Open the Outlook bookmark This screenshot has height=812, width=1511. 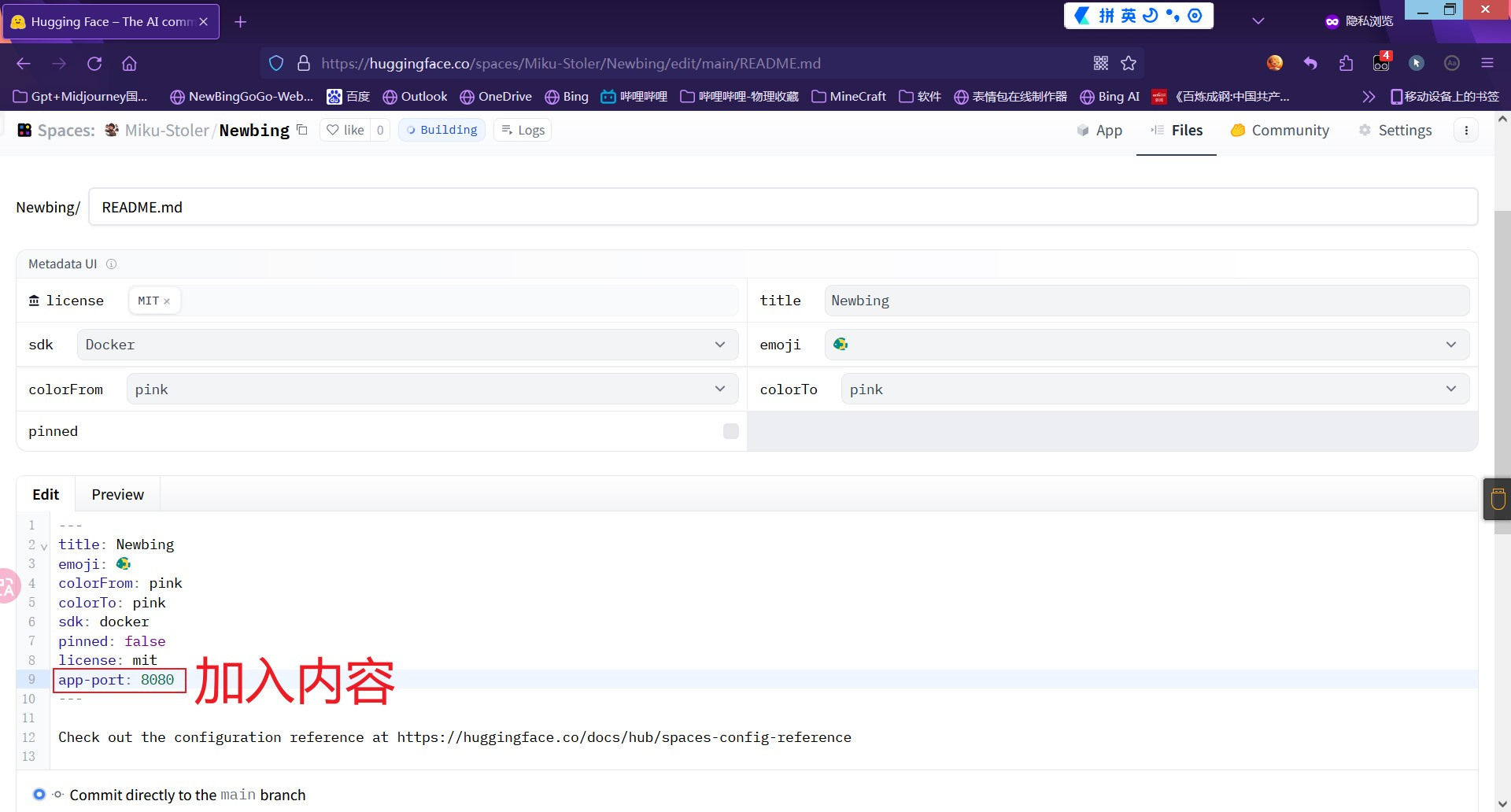point(415,97)
